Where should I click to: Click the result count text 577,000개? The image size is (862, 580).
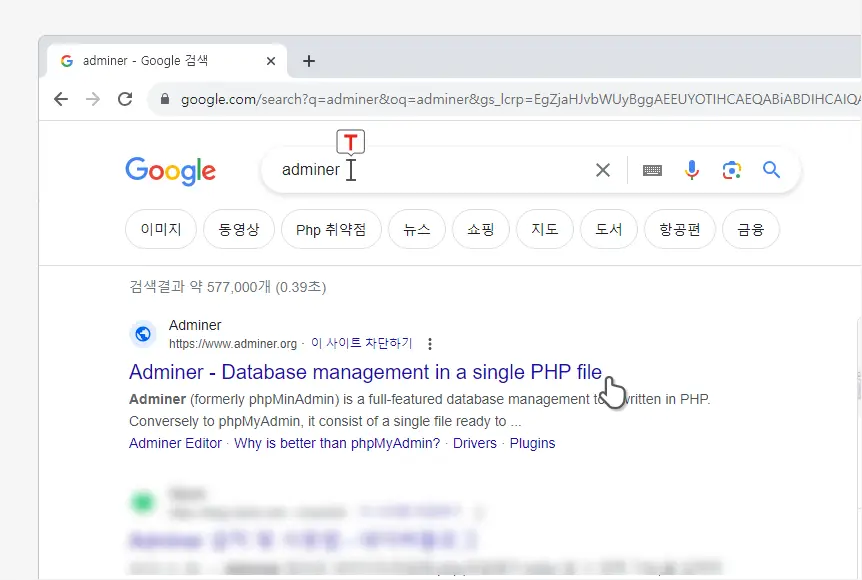tap(239, 287)
